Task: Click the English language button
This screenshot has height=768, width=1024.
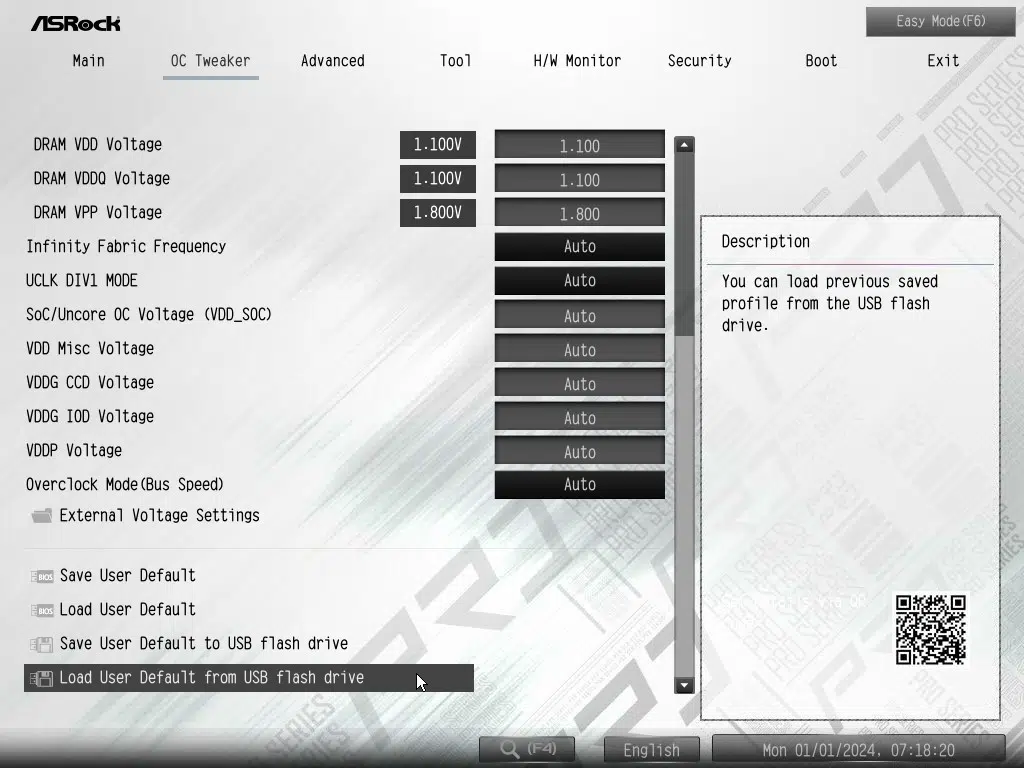Action: coord(651,750)
